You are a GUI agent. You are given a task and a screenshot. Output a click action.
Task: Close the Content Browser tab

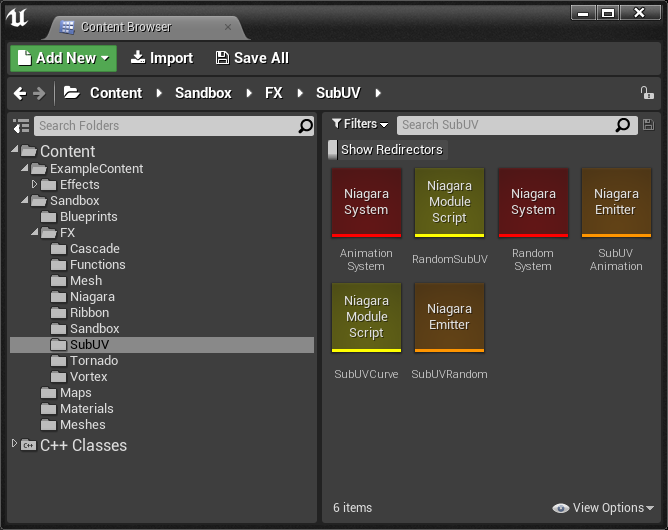click(228, 27)
